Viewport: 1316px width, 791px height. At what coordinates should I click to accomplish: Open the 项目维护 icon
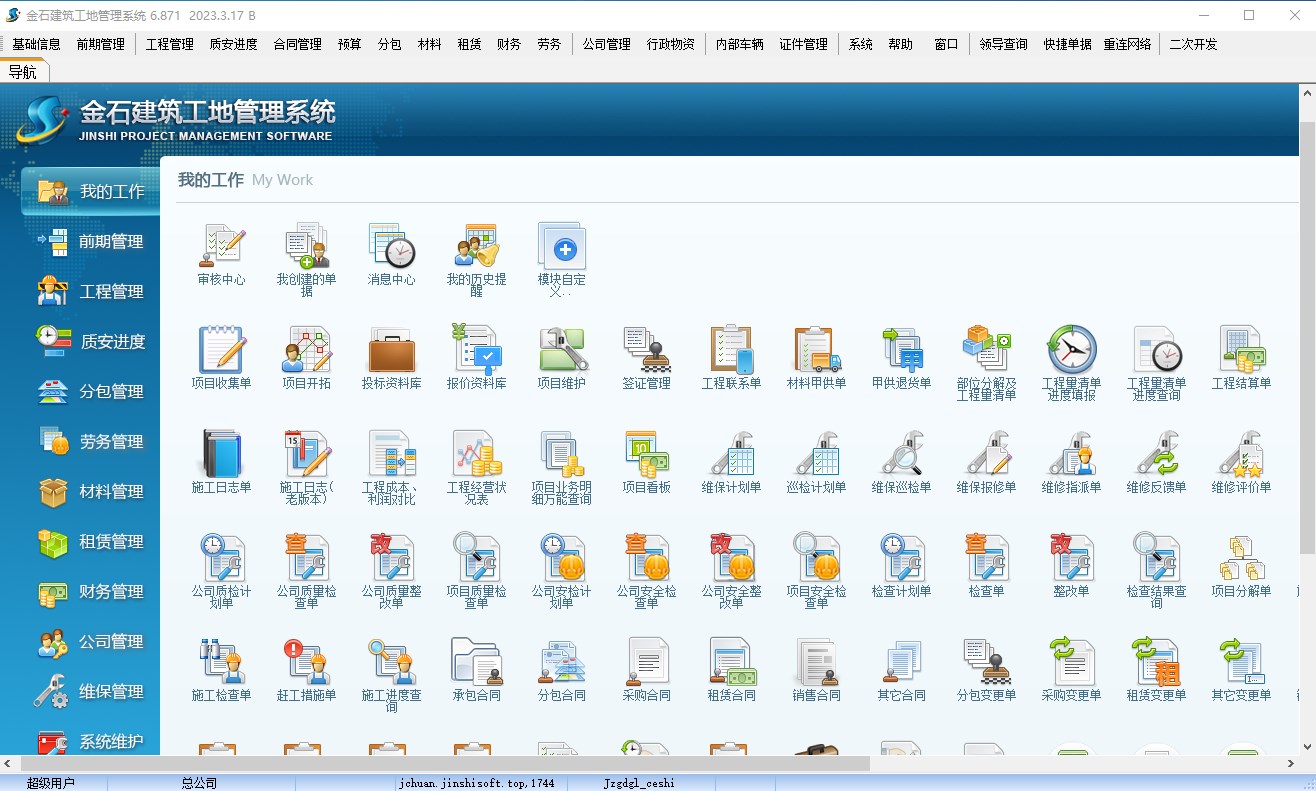[561, 350]
